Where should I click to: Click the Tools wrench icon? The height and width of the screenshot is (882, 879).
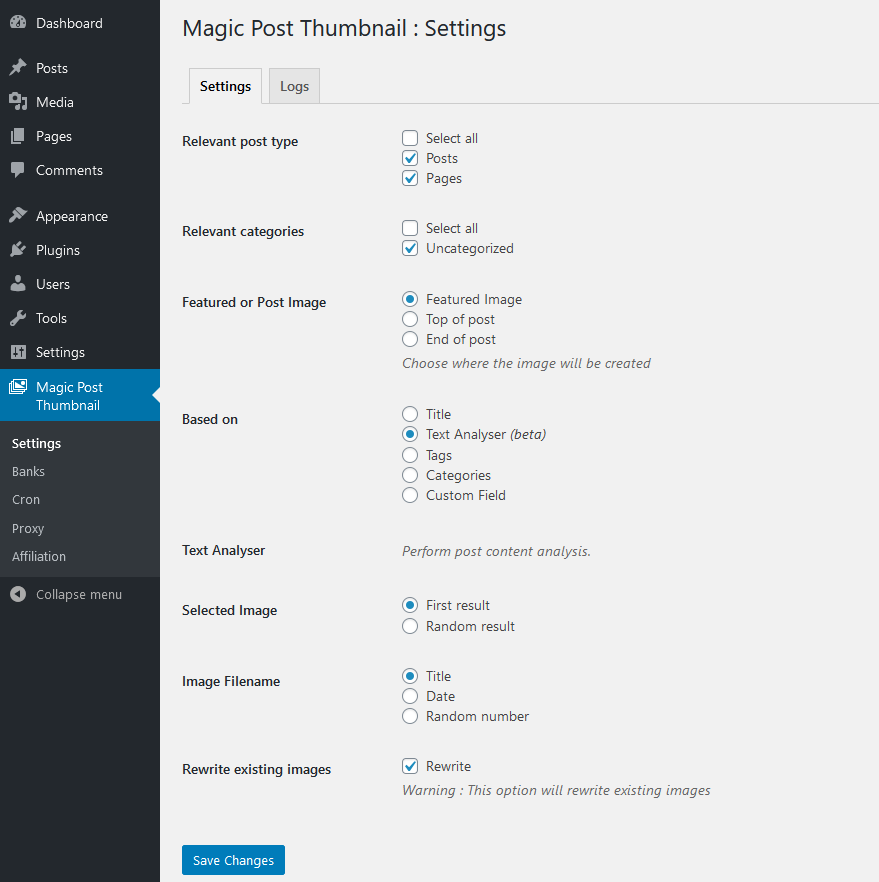click(x=18, y=318)
